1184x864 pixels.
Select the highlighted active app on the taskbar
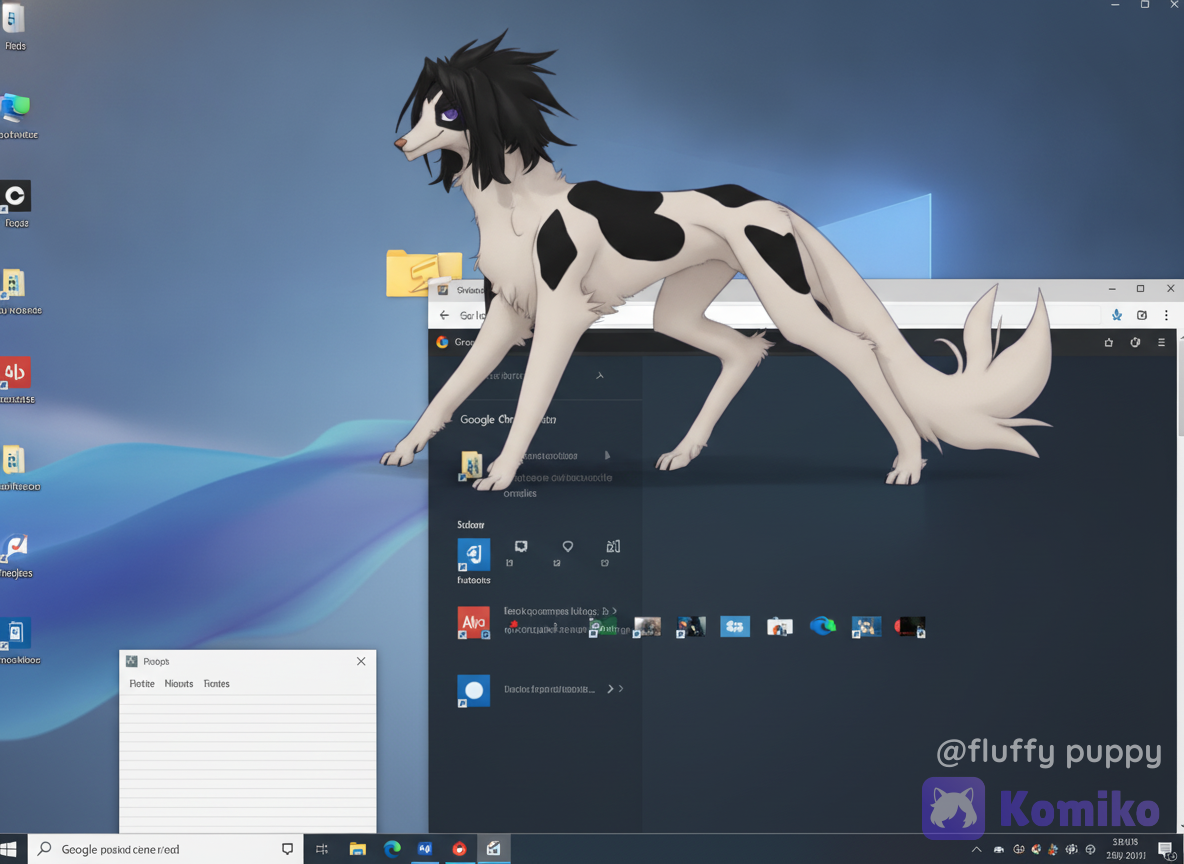click(x=493, y=849)
